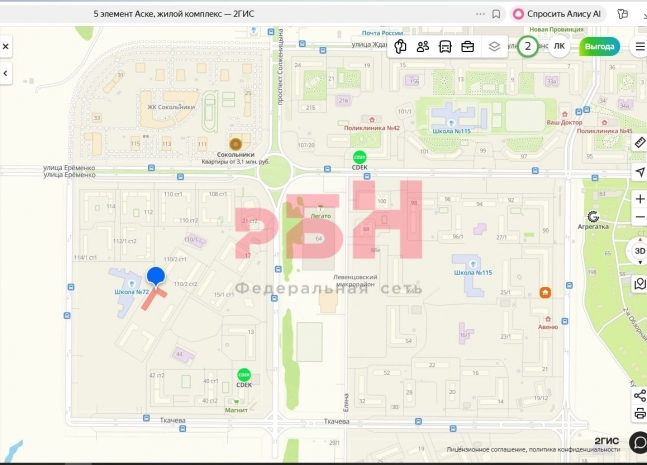The width and height of the screenshot is (647, 465).
Task: Open the hamburger menu on the map
Action: 640,47
